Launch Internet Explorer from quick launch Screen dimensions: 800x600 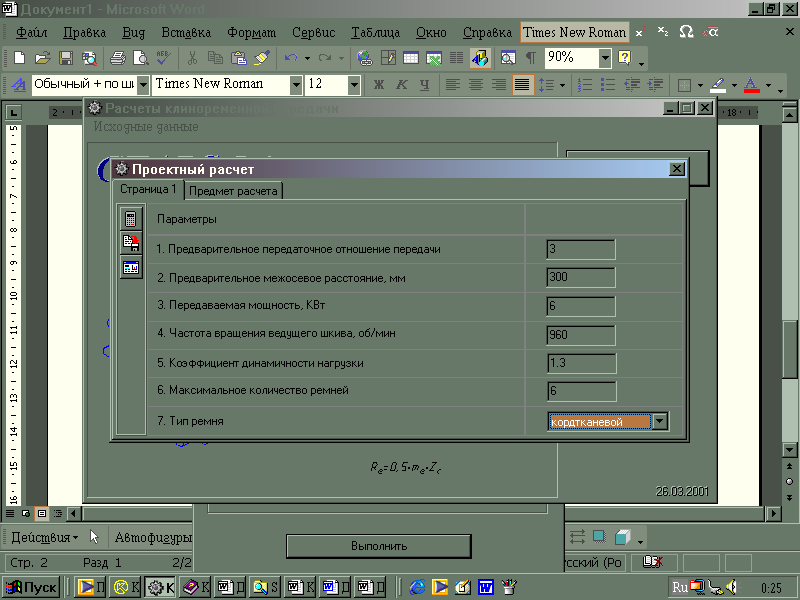click(417, 587)
